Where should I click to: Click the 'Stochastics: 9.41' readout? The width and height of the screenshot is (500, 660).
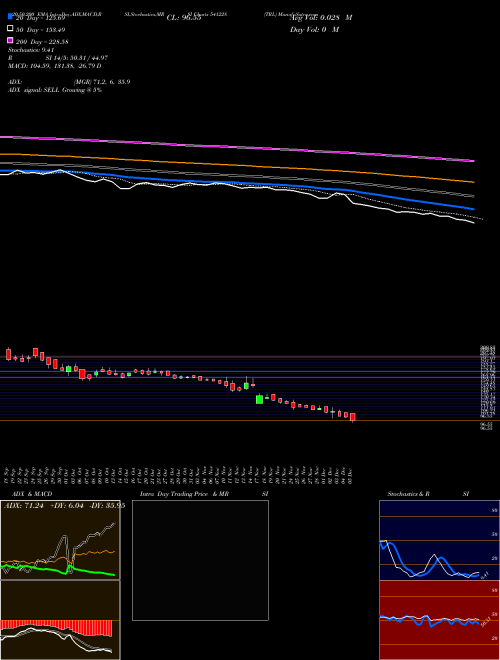pos(32,50)
